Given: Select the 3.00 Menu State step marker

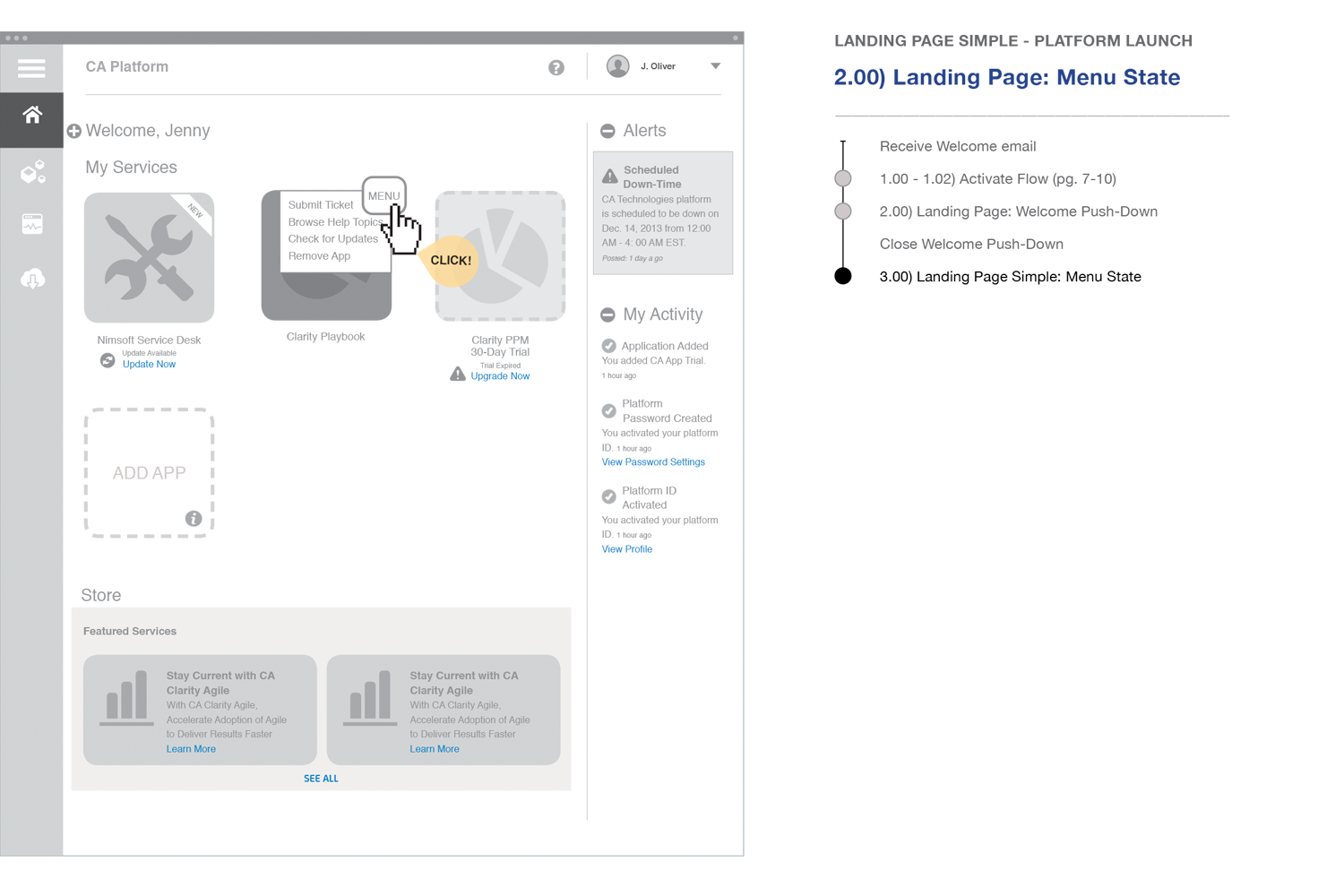Looking at the screenshot, I should (x=843, y=276).
